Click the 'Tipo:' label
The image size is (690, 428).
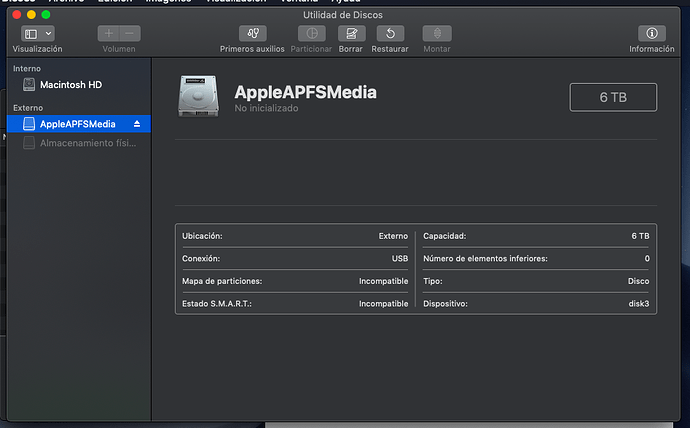[433, 281]
